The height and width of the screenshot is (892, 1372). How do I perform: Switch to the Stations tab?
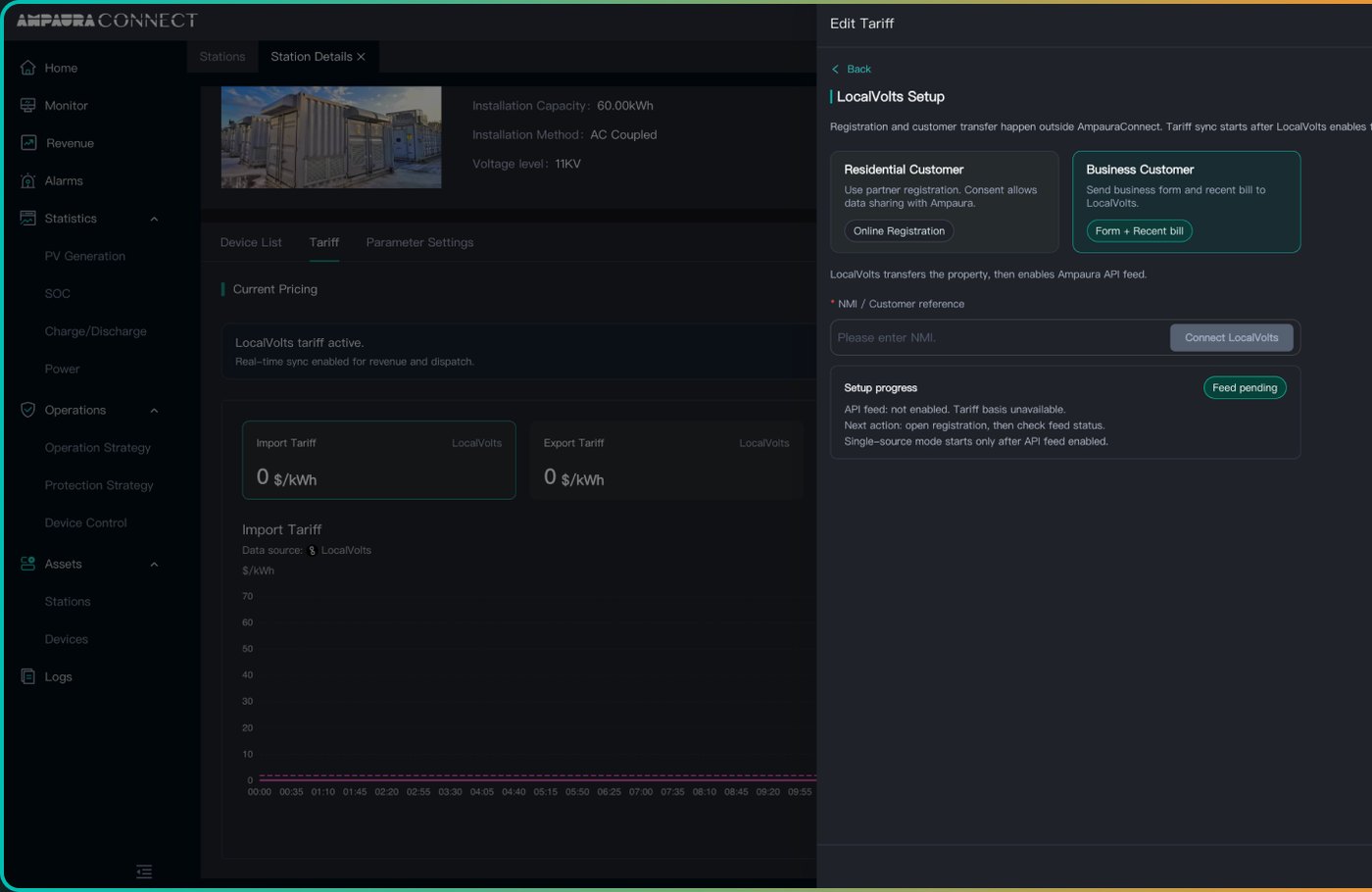point(222,56)
